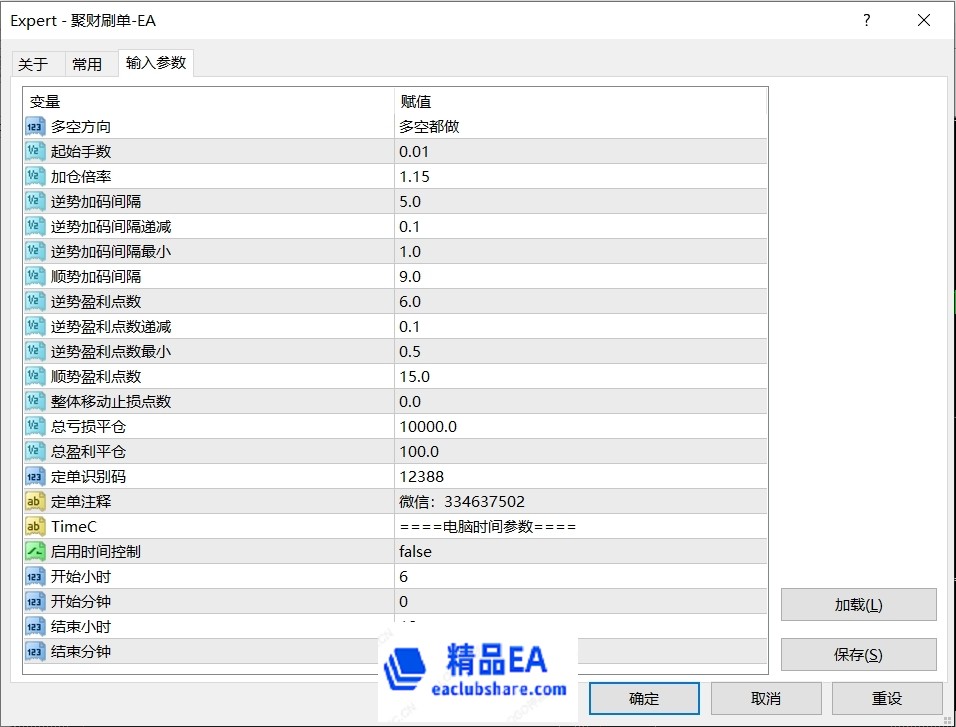Select the icon beside 总亏损平仓
Screen dimensions: 956x727
(35, 426)
